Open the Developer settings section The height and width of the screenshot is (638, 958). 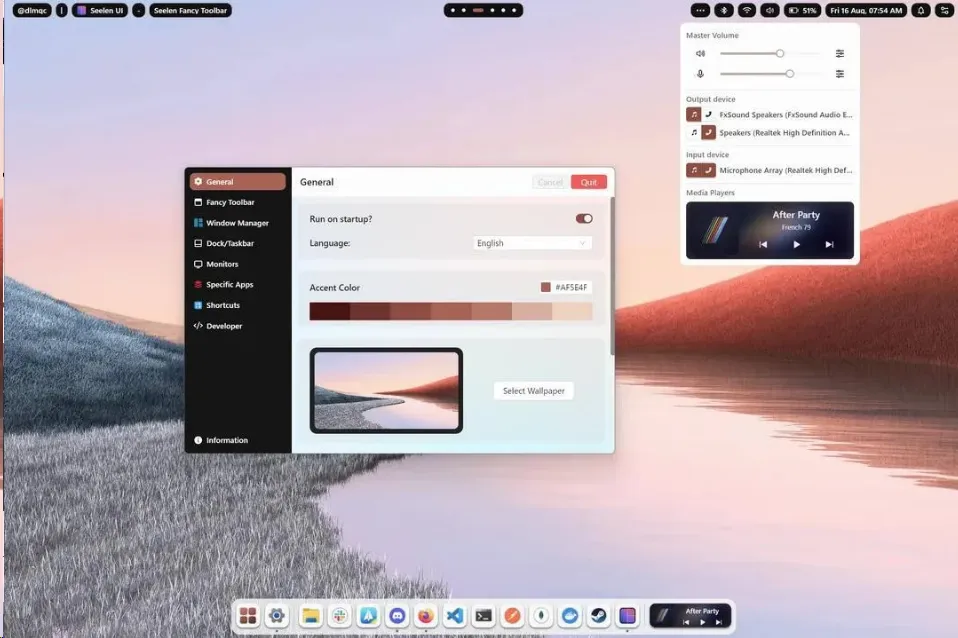(x=237, y=326)
